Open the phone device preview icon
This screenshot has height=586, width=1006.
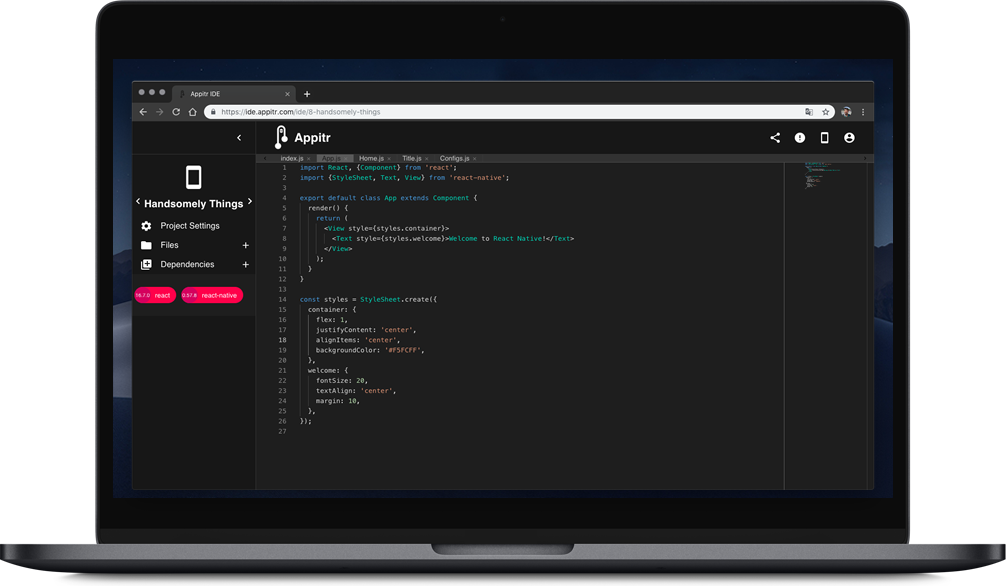(x=824, y=137)
